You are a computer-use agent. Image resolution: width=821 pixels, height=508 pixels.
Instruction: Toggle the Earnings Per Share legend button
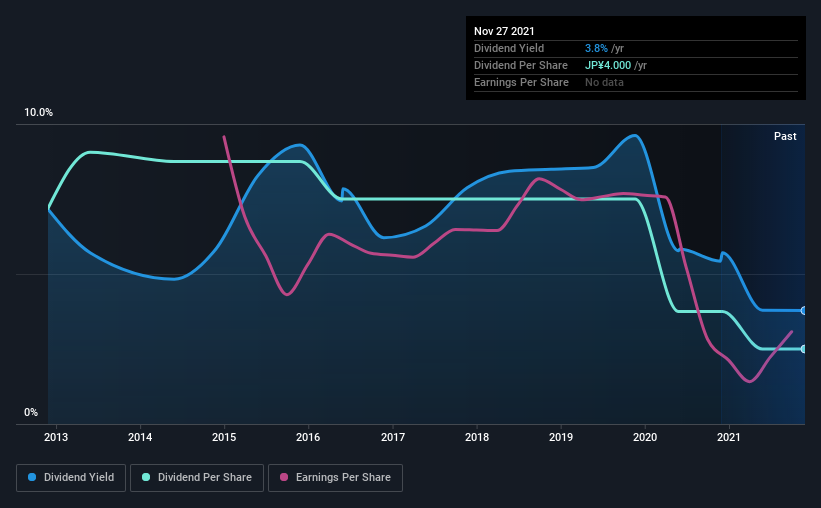point(335,478)
